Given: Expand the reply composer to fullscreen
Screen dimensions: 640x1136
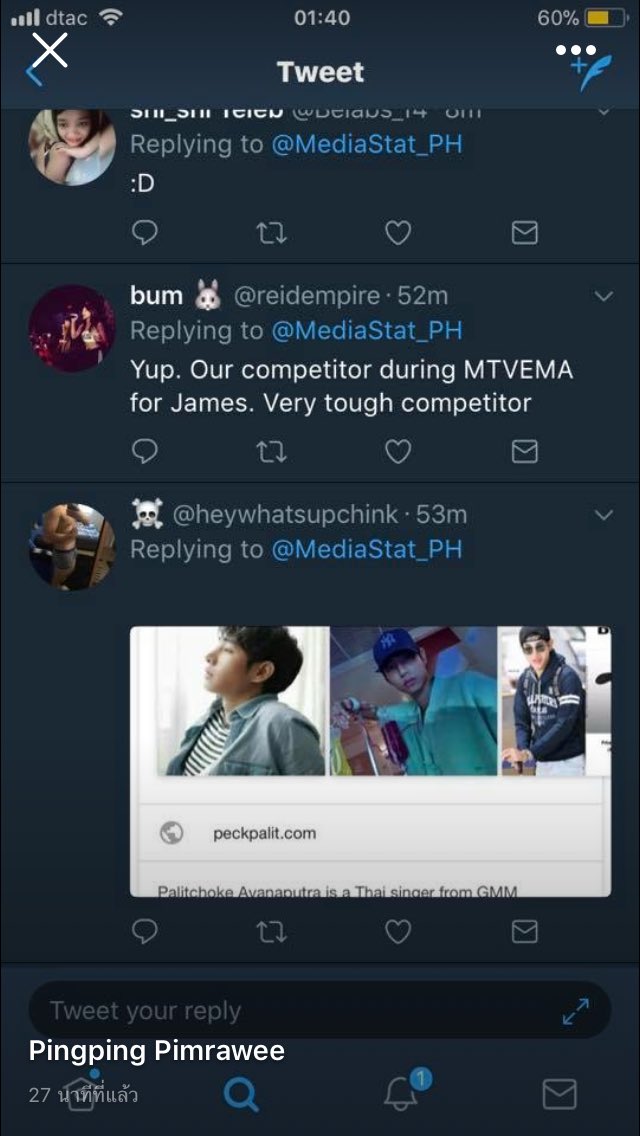Looking at the screenshot, I should click(575, 1012).
